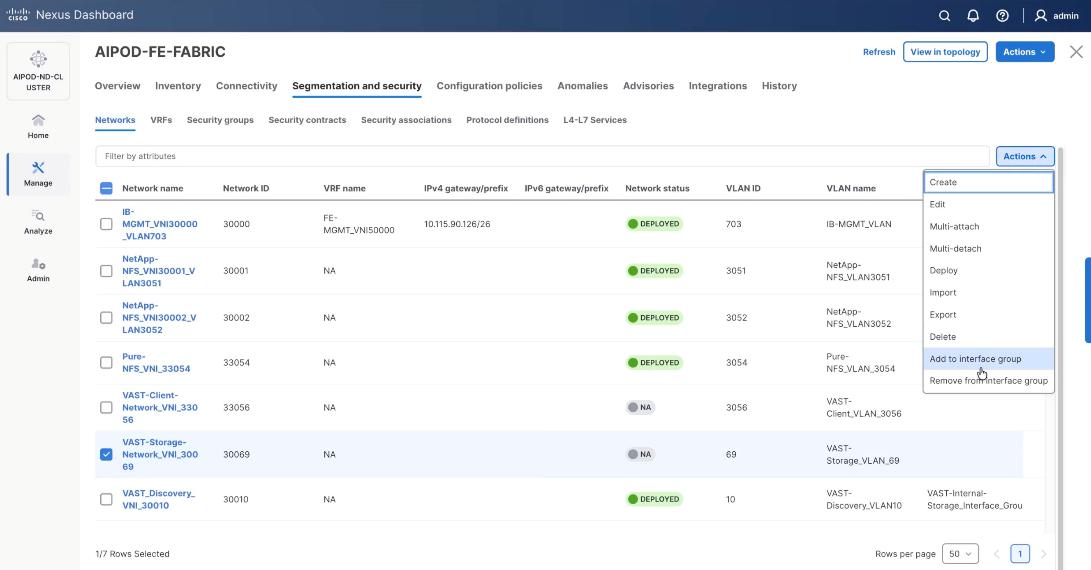The image size is (1091, 570).
Task: Collapse the table Actions dropdown
Action: click(1024, 156)
